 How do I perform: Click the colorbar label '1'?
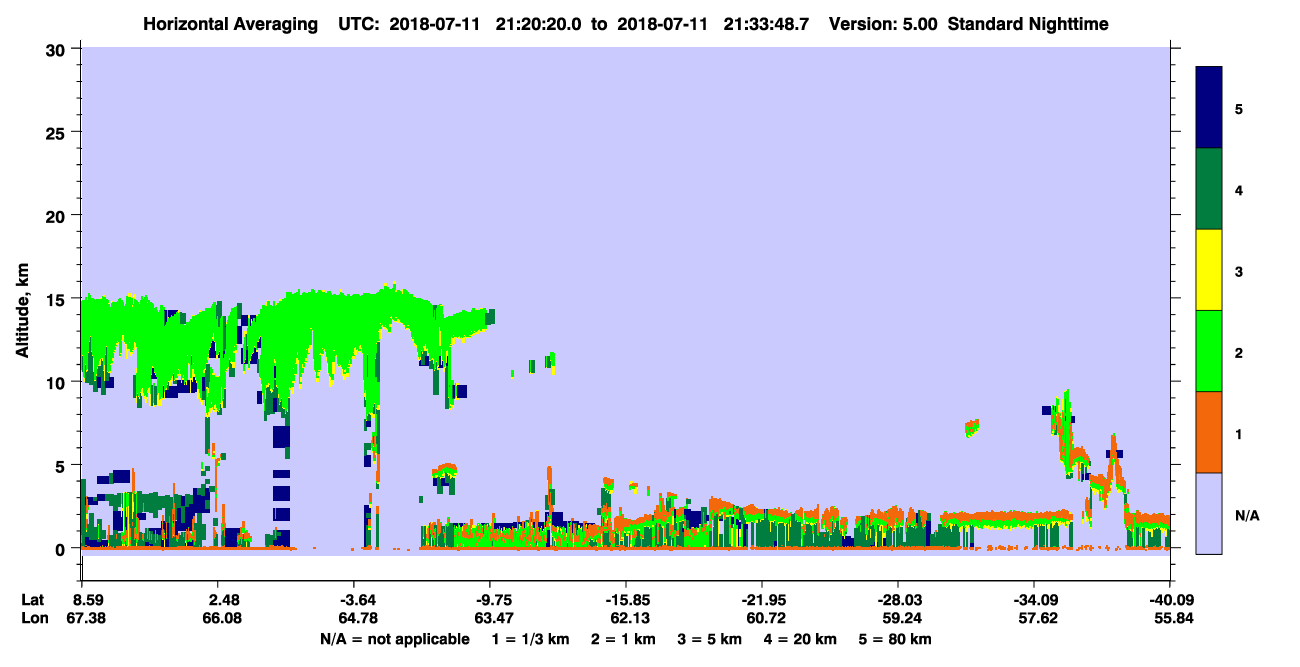[1239, 434]
